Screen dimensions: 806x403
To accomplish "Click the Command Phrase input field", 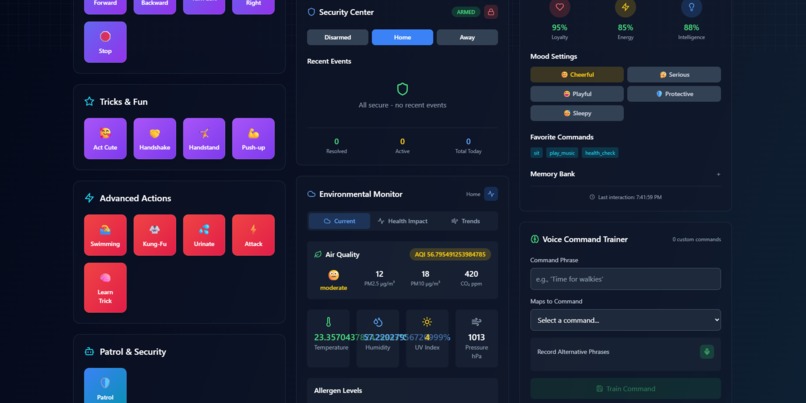I will pyautogui.click(x=626, y=279).
